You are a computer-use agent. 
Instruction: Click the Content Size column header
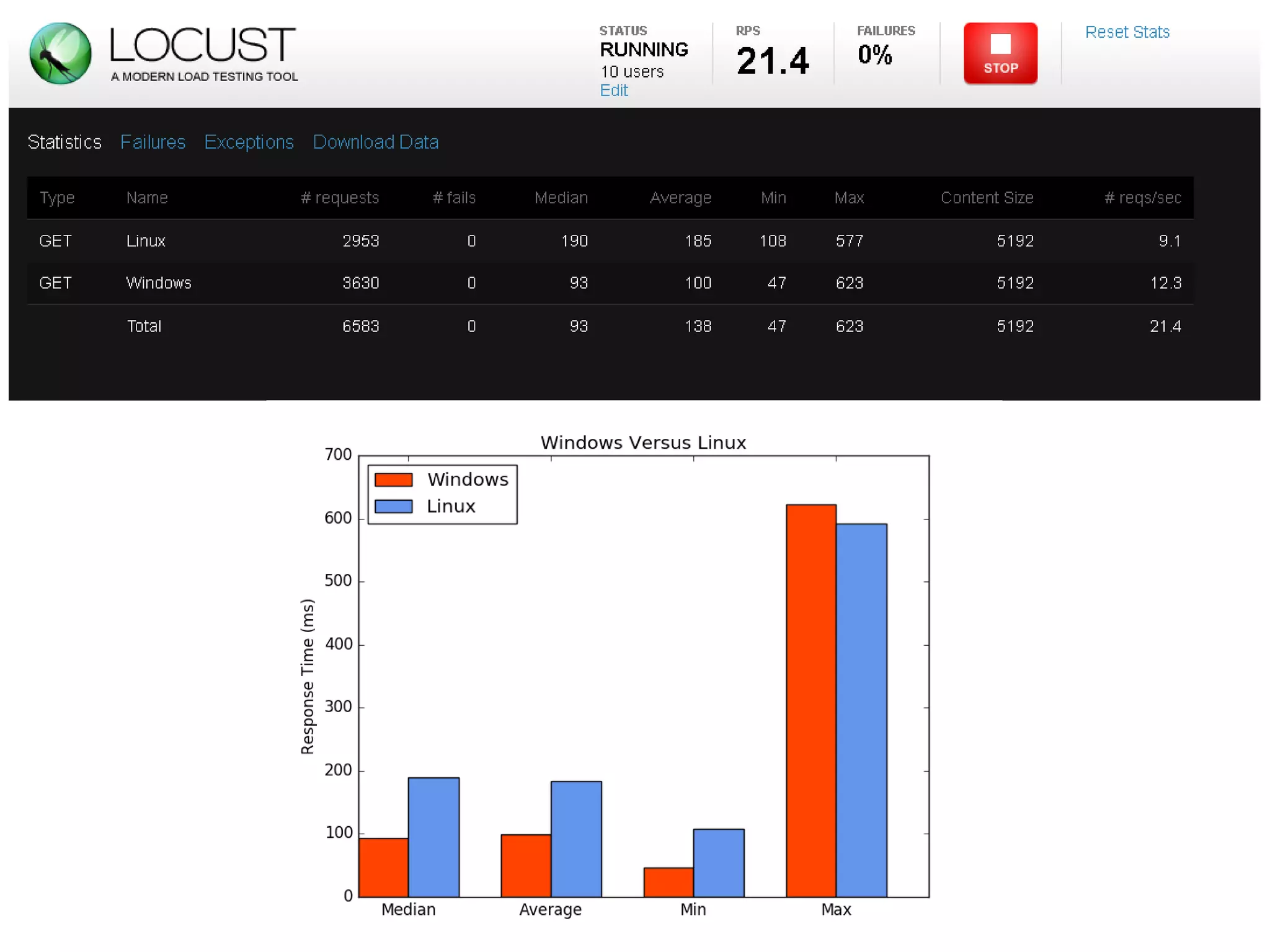click(x=986, y=198)
